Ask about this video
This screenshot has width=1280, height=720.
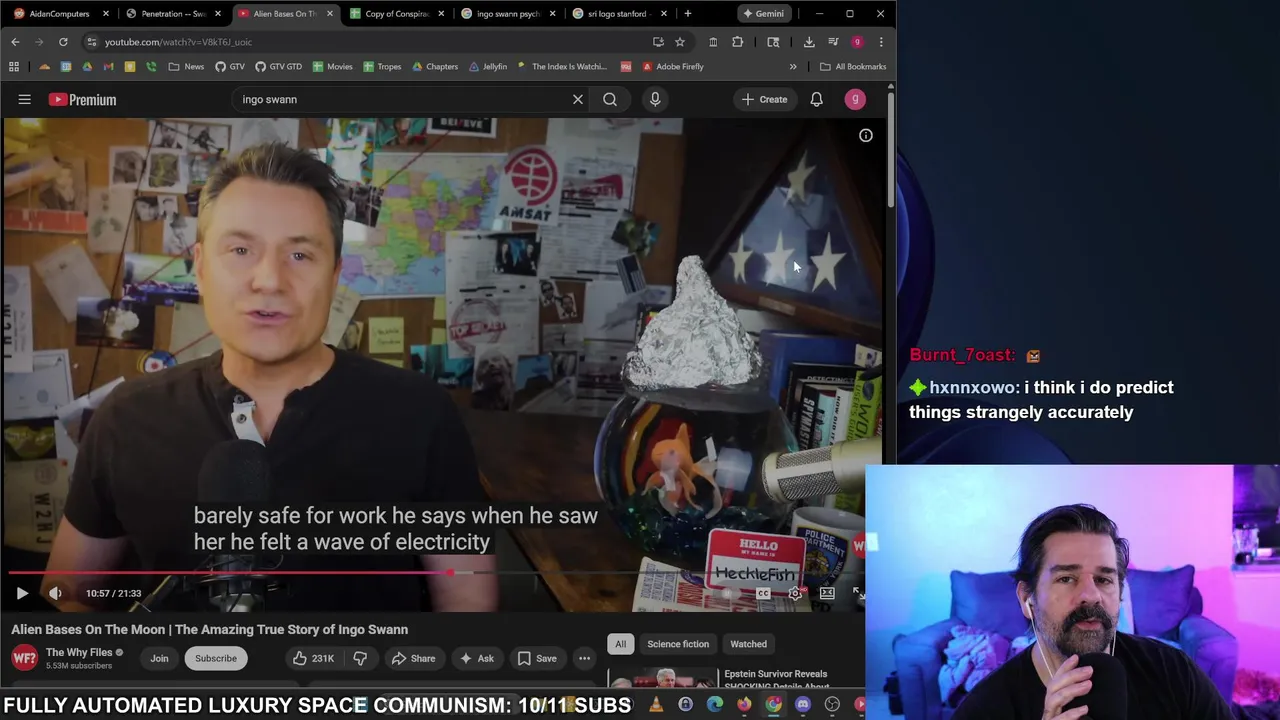[476, 658]
